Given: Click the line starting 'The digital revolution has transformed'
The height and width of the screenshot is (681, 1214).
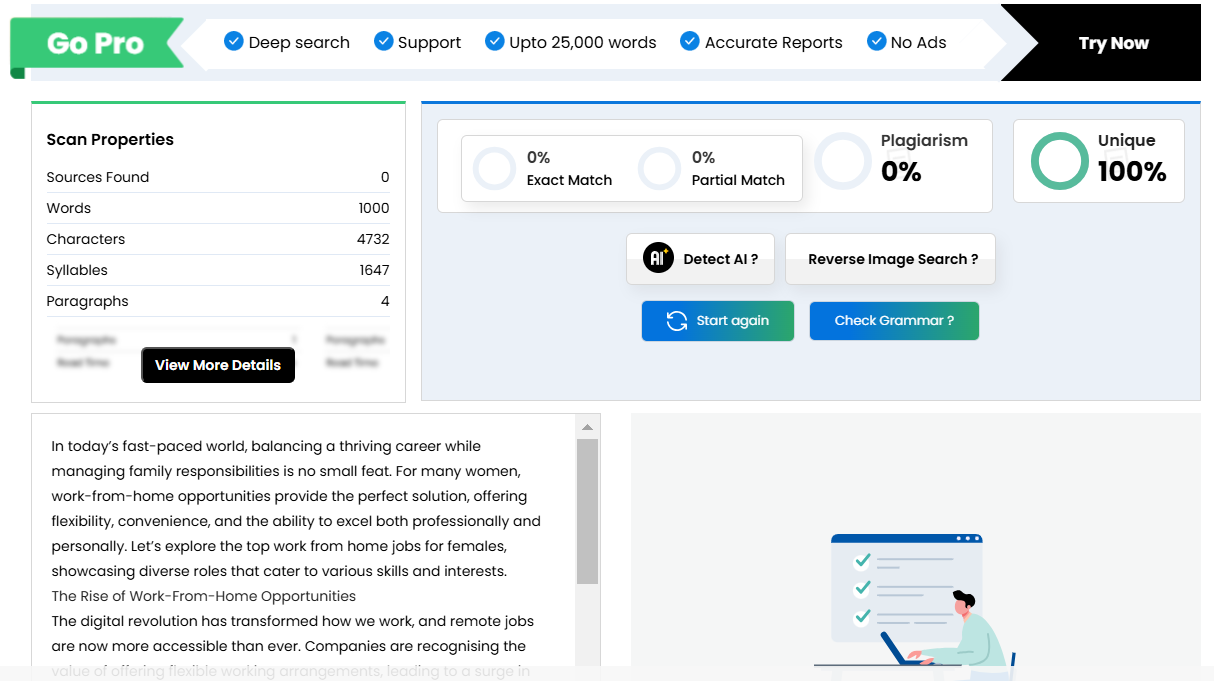Looking at the screenshot, I should tap(292, 621).
